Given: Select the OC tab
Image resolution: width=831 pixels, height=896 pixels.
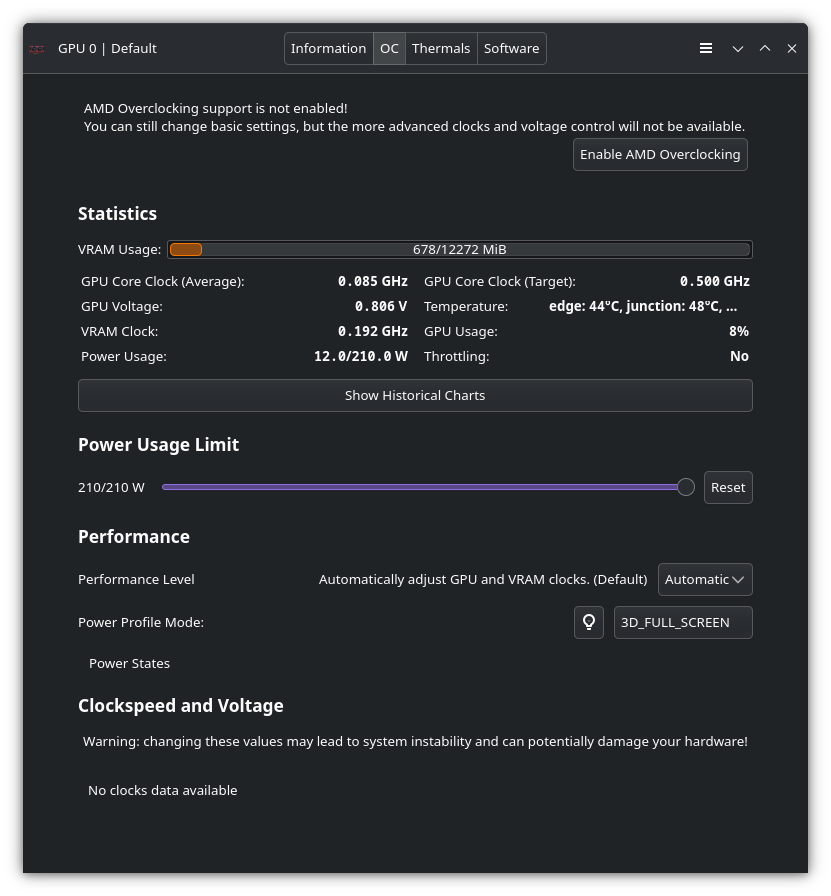Looking at the screenshot, I should 389,48.
